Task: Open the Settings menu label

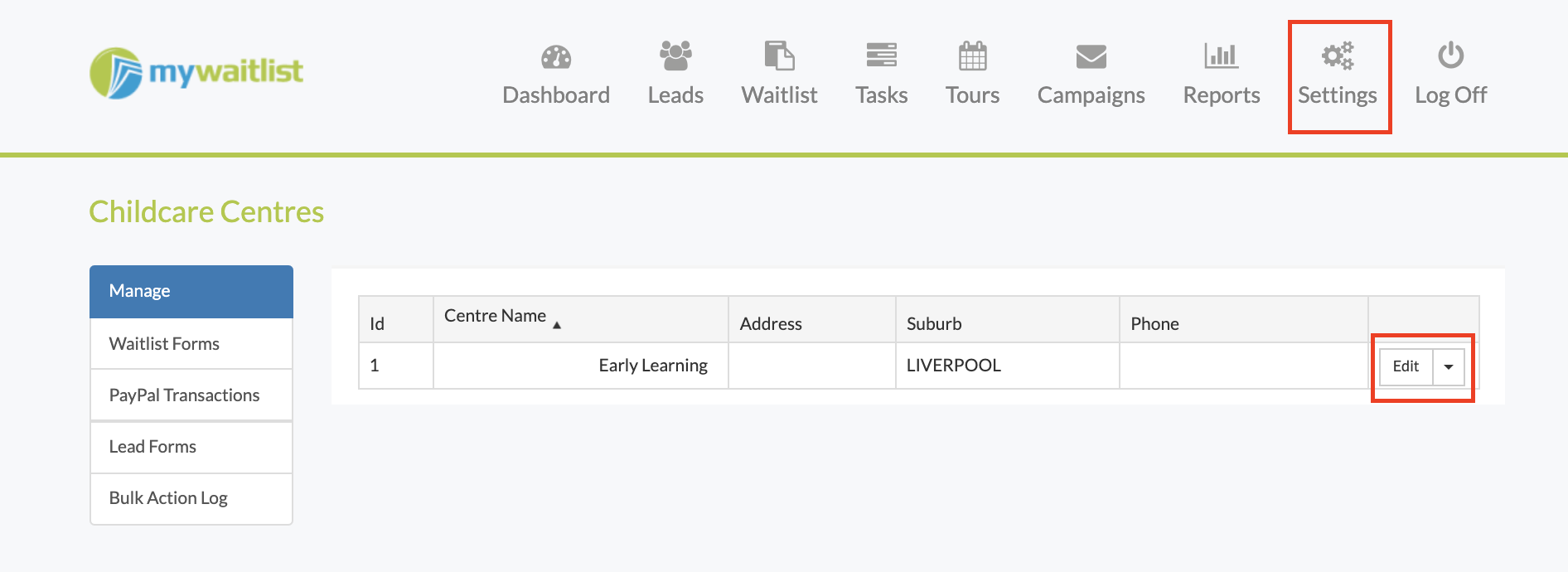Action: click(1337, 96)
